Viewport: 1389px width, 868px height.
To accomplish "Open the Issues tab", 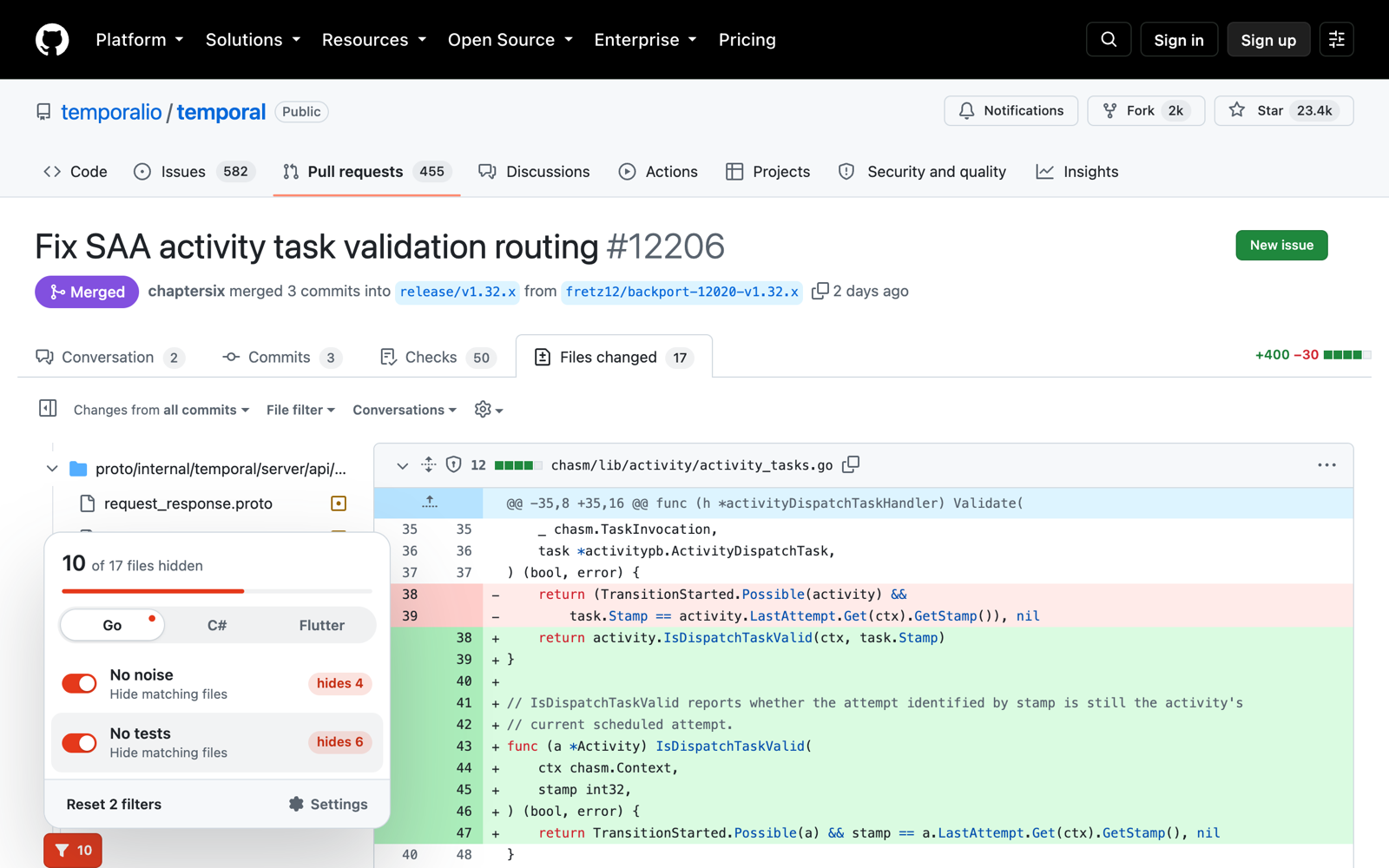I will tap(194, 172).
